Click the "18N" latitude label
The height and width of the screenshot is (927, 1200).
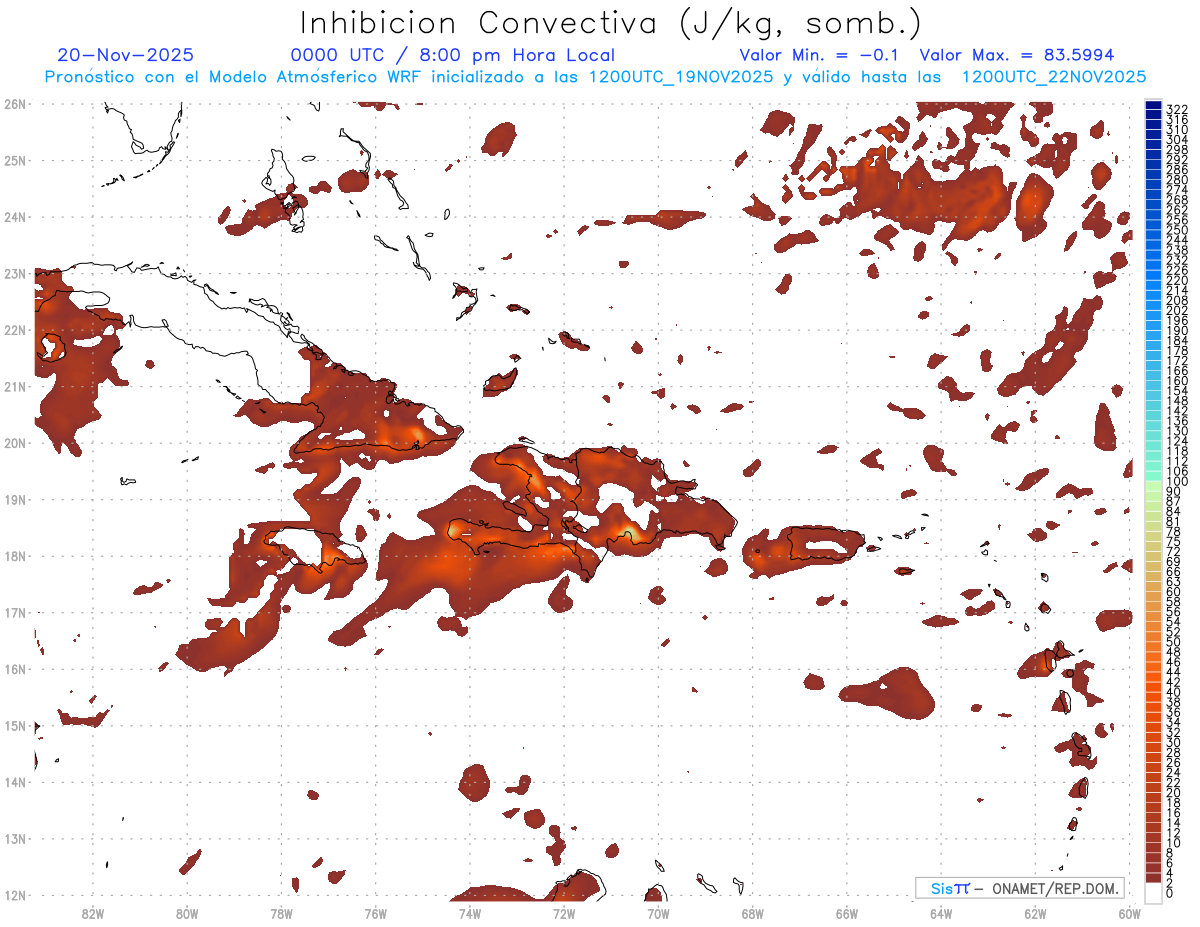[15, 556]
